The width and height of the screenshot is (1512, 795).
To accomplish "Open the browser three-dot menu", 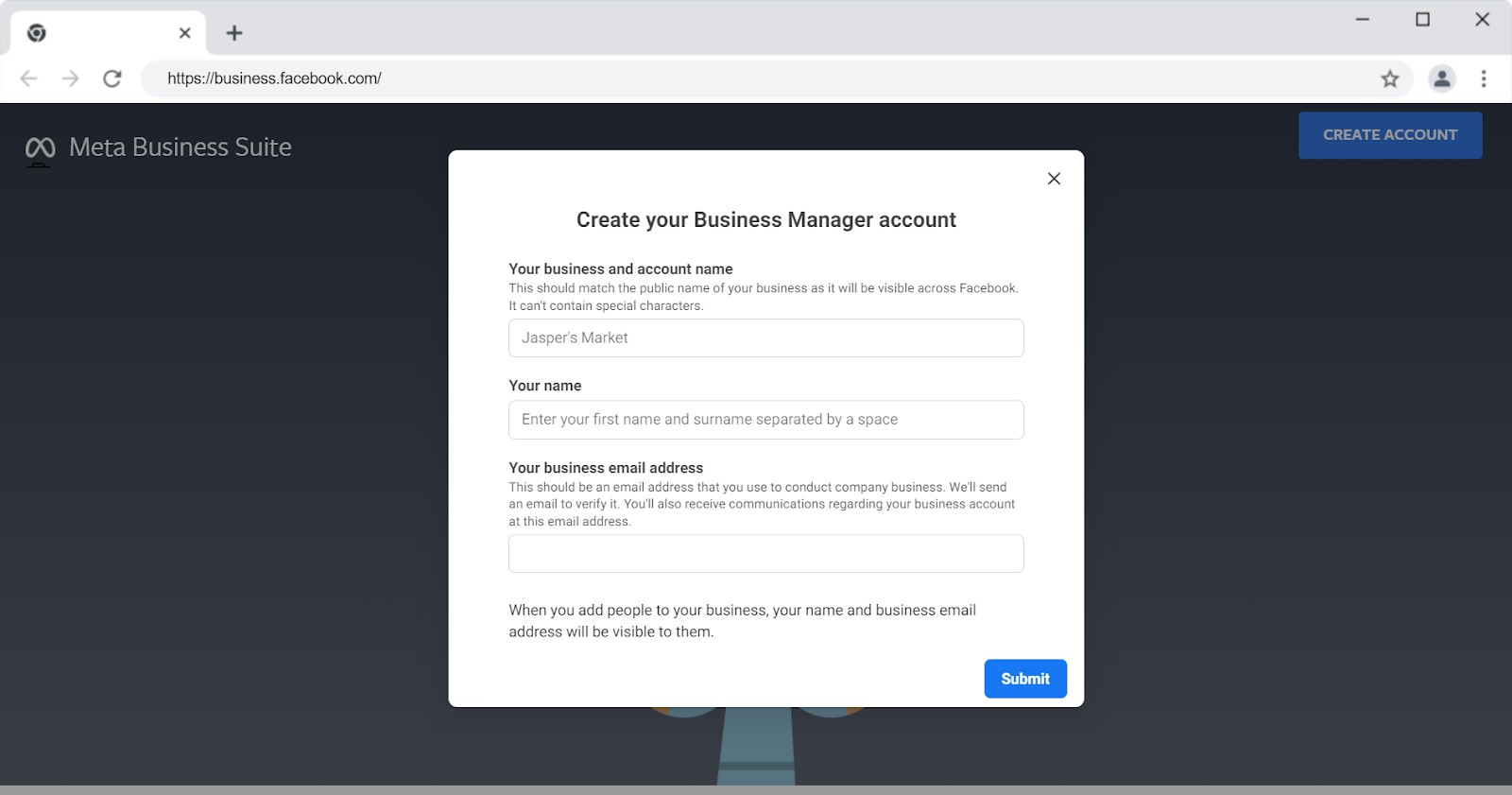I will pyautogui.click(x=1484, y=78).
